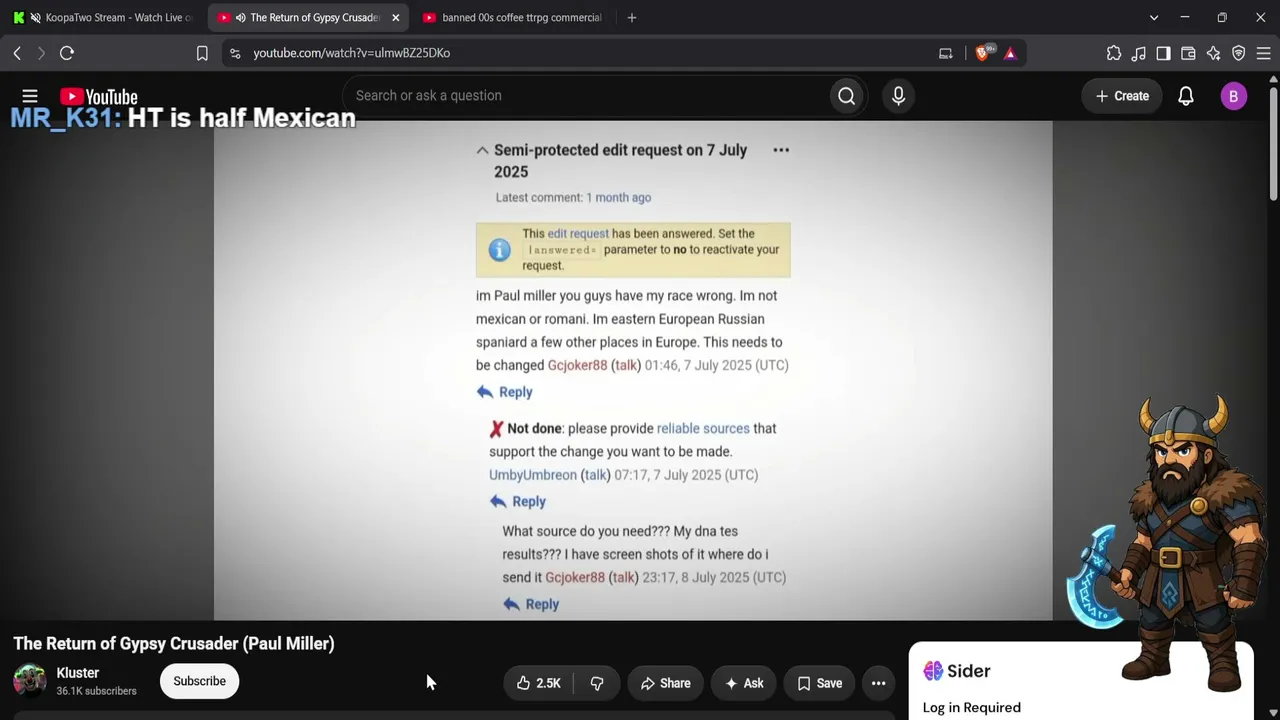Click the '36.1K subscribers' text

tap(96, 691)
